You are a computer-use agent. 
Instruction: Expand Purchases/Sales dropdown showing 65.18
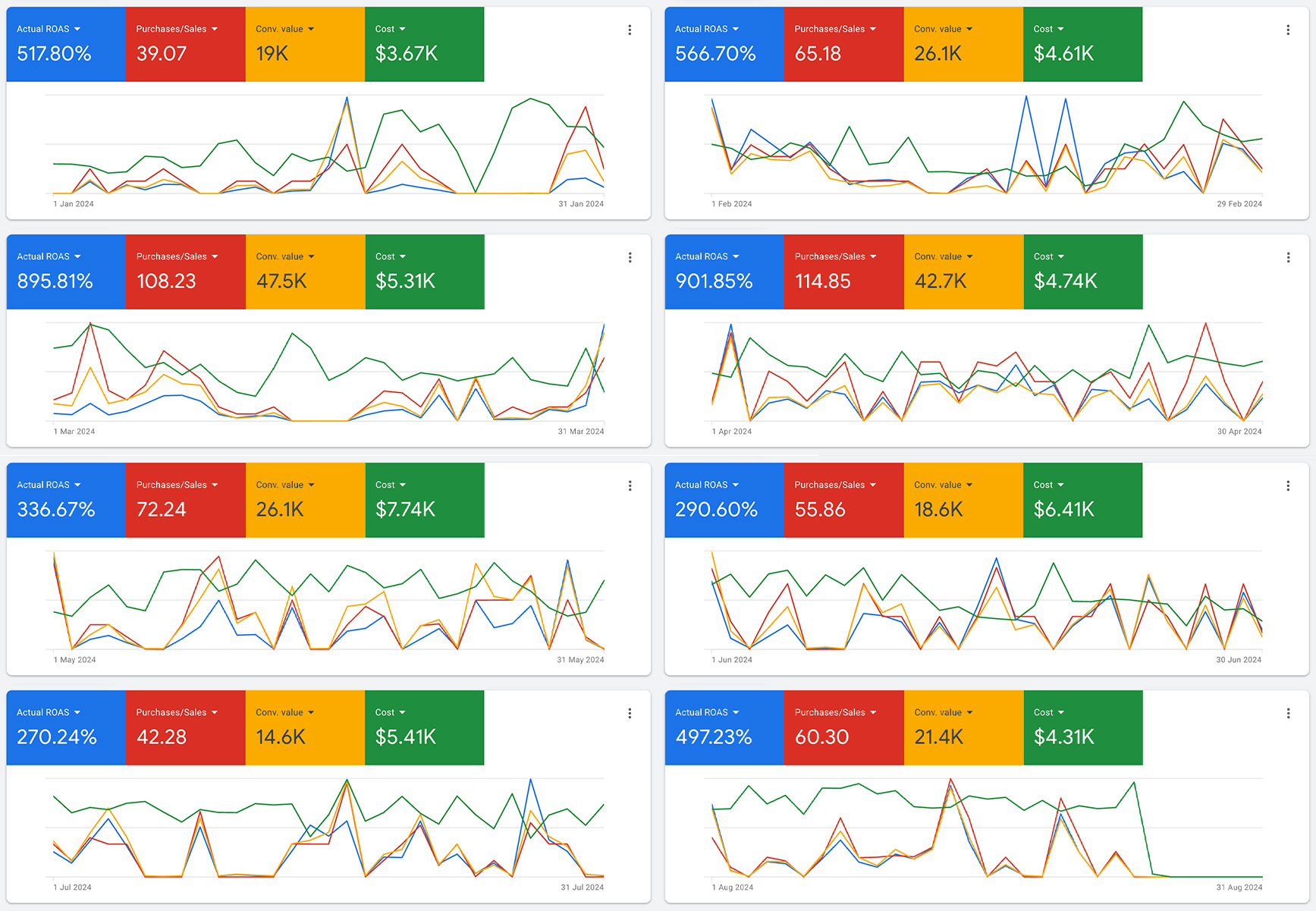coord(873,30)
